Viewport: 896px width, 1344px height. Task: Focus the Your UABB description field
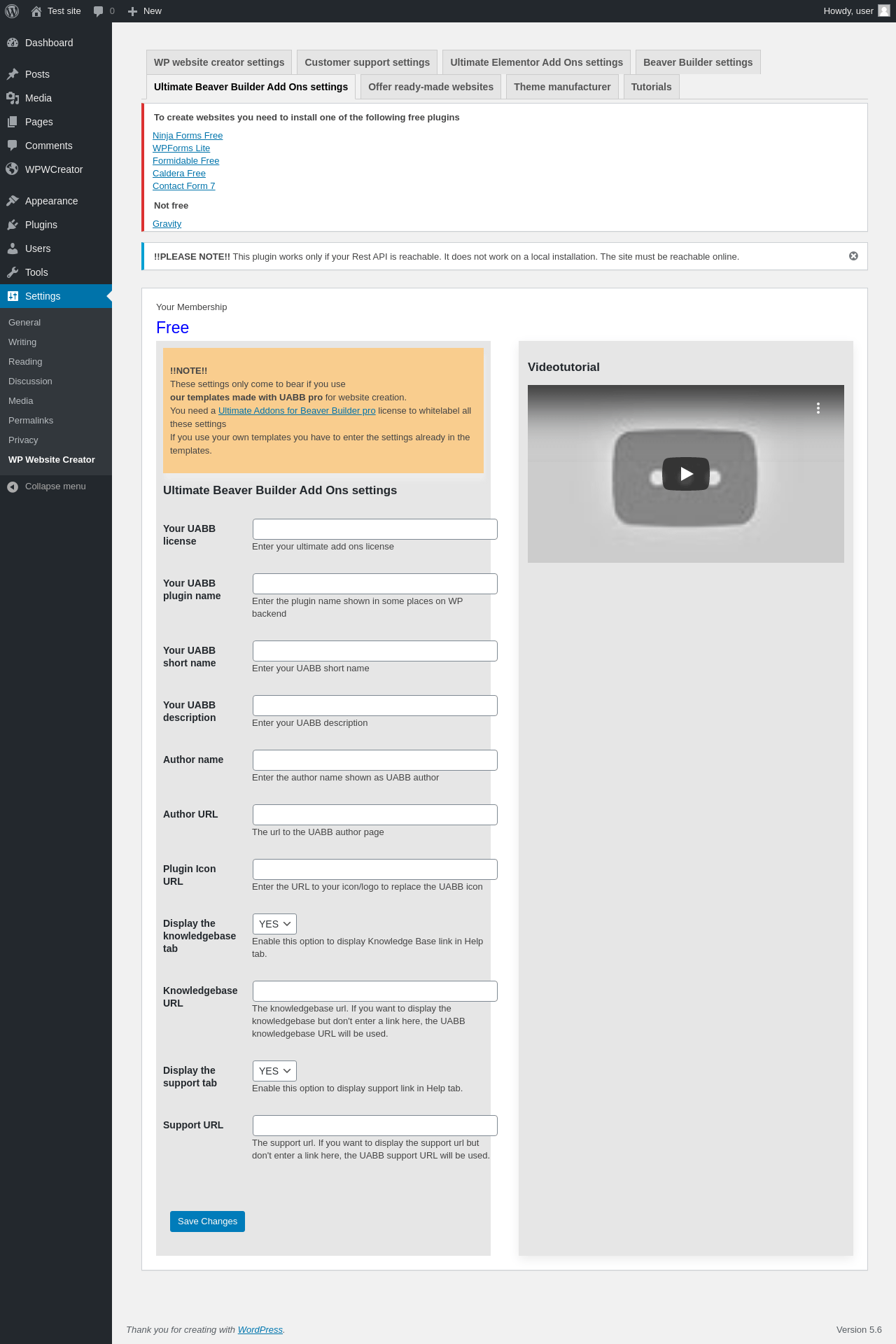[375, 706]
